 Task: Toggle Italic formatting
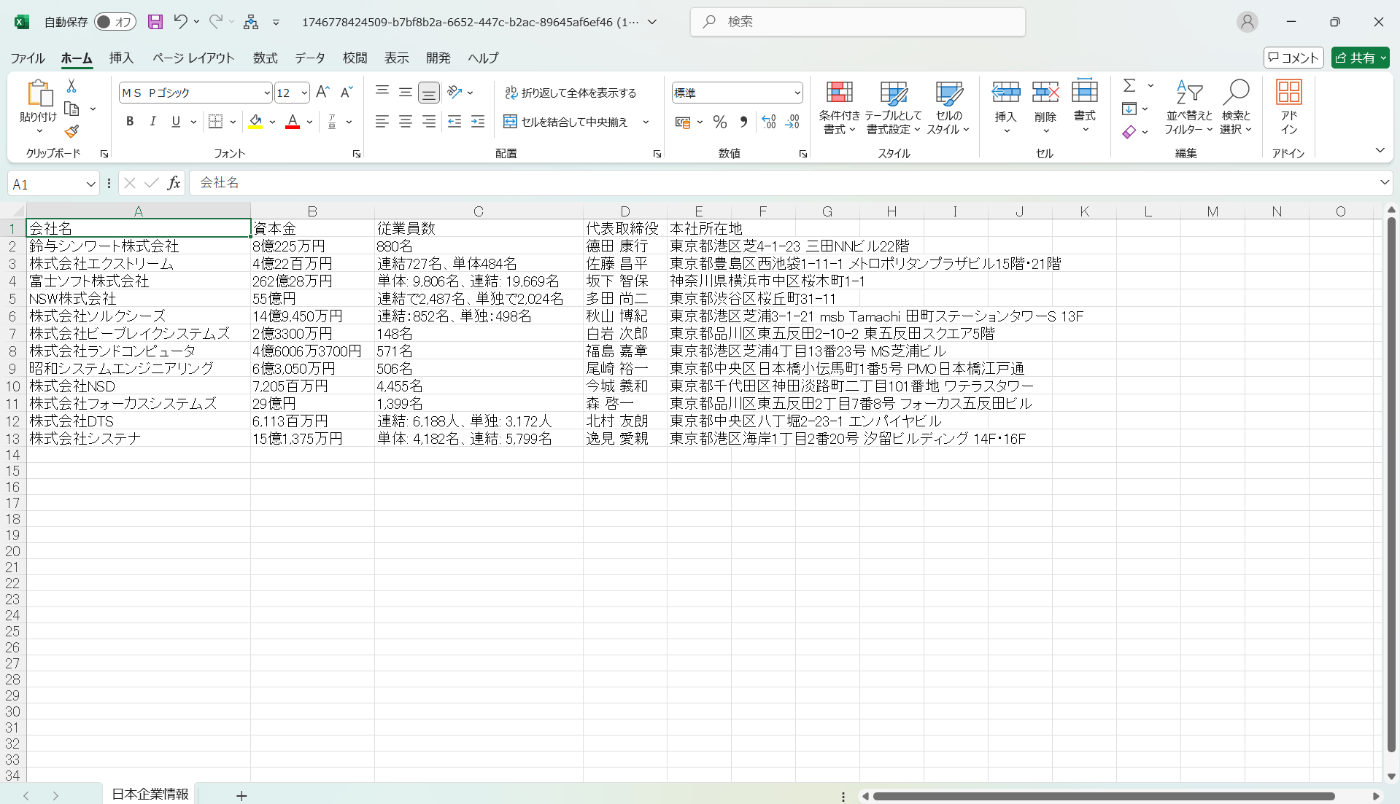pyautogui.click(x=153, y=122)
